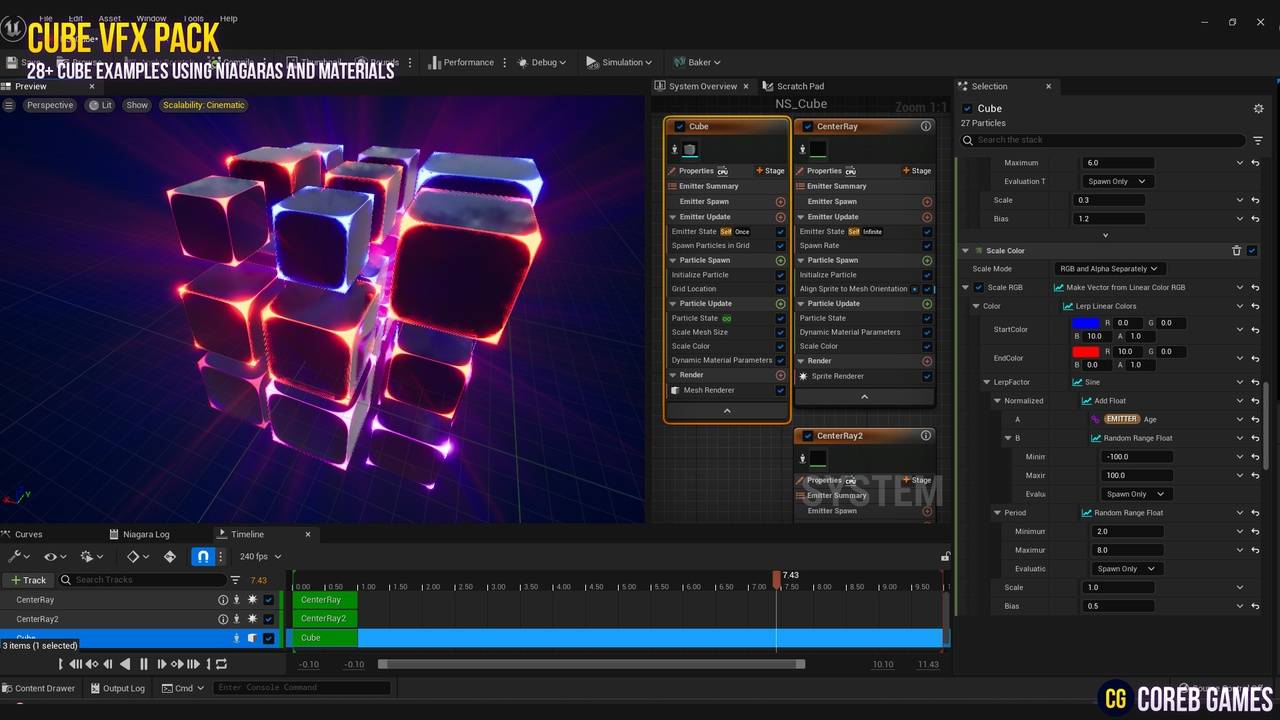
Task: Click the Cube emitter mesh thumbnail
Action: click(x=690, y=149)
